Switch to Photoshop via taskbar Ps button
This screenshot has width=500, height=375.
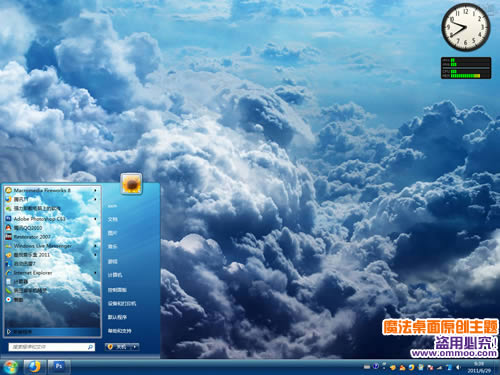tap(59, 367)
